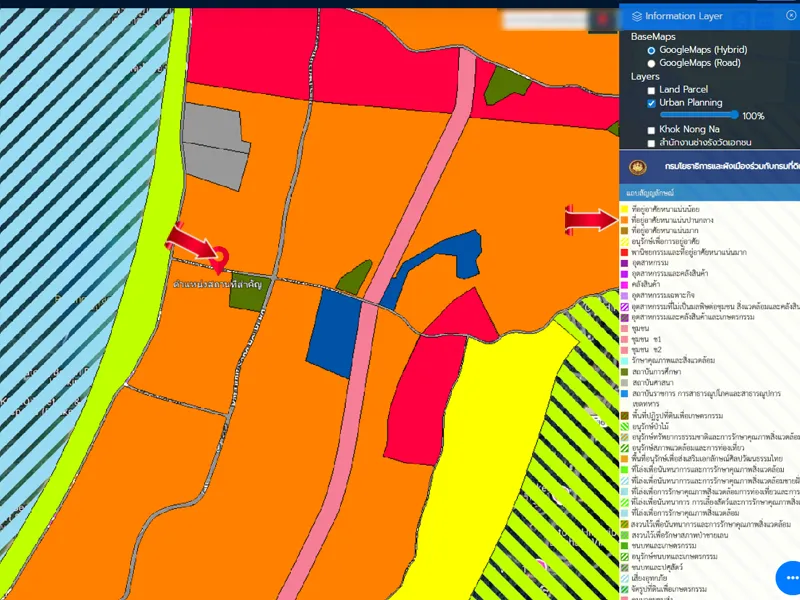Click the department emblem logo
This screenshot has width=800, height=600.
pyautogui.click(x=638, y=166)
